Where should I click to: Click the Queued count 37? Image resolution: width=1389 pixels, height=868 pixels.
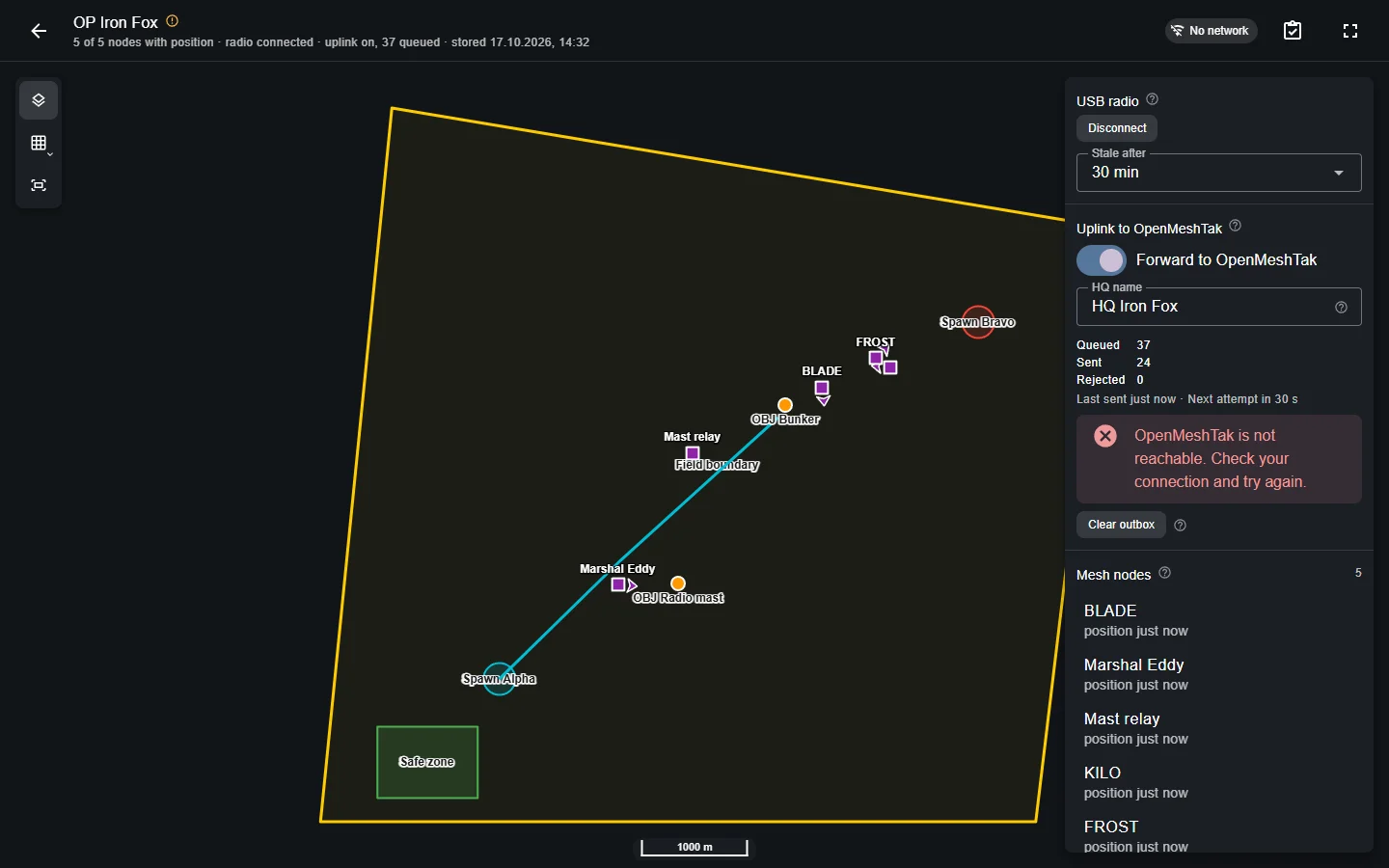pyautogui.click(x=1143, y=345)
